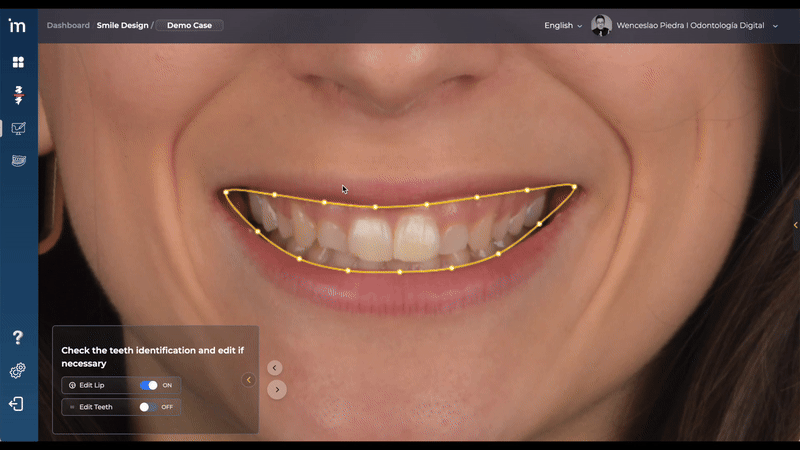This screenshot has height=450, width=800.
Task: Select the Smile Design sidebar icon
Action: click(18, 128)
